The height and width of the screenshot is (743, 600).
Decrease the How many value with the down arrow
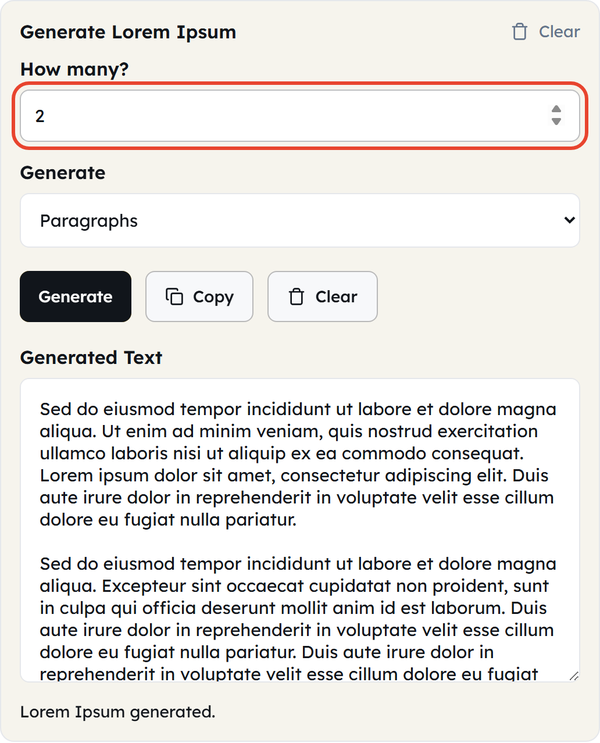[556, 121]
